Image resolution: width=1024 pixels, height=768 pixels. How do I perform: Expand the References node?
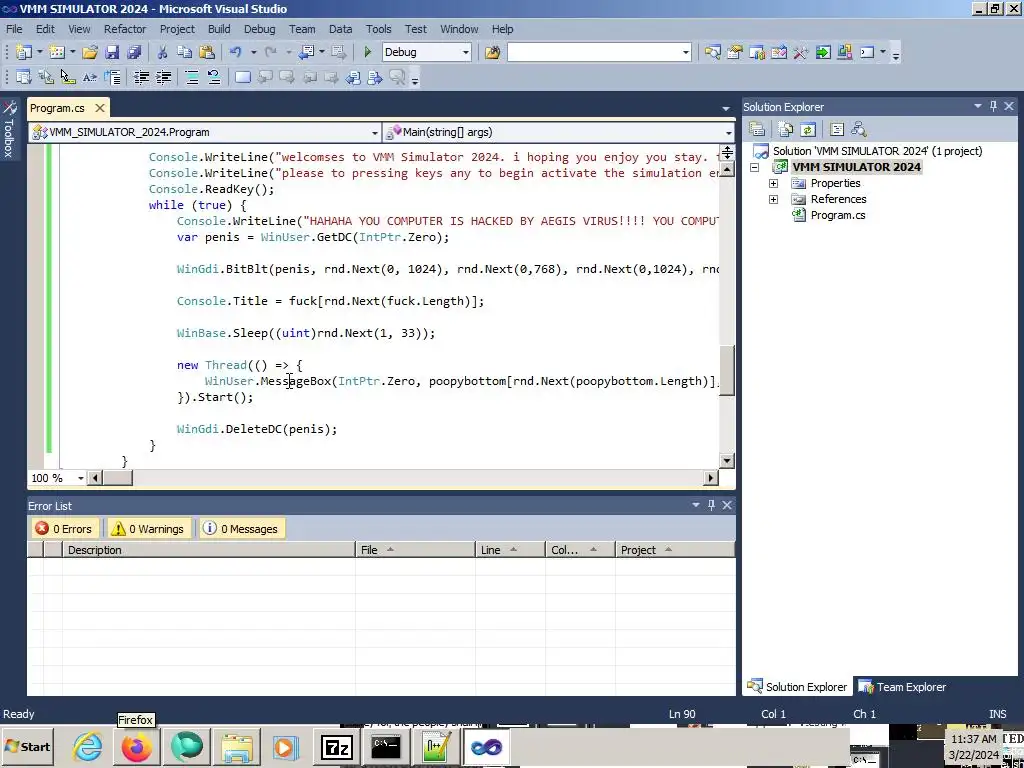[773, 199]
